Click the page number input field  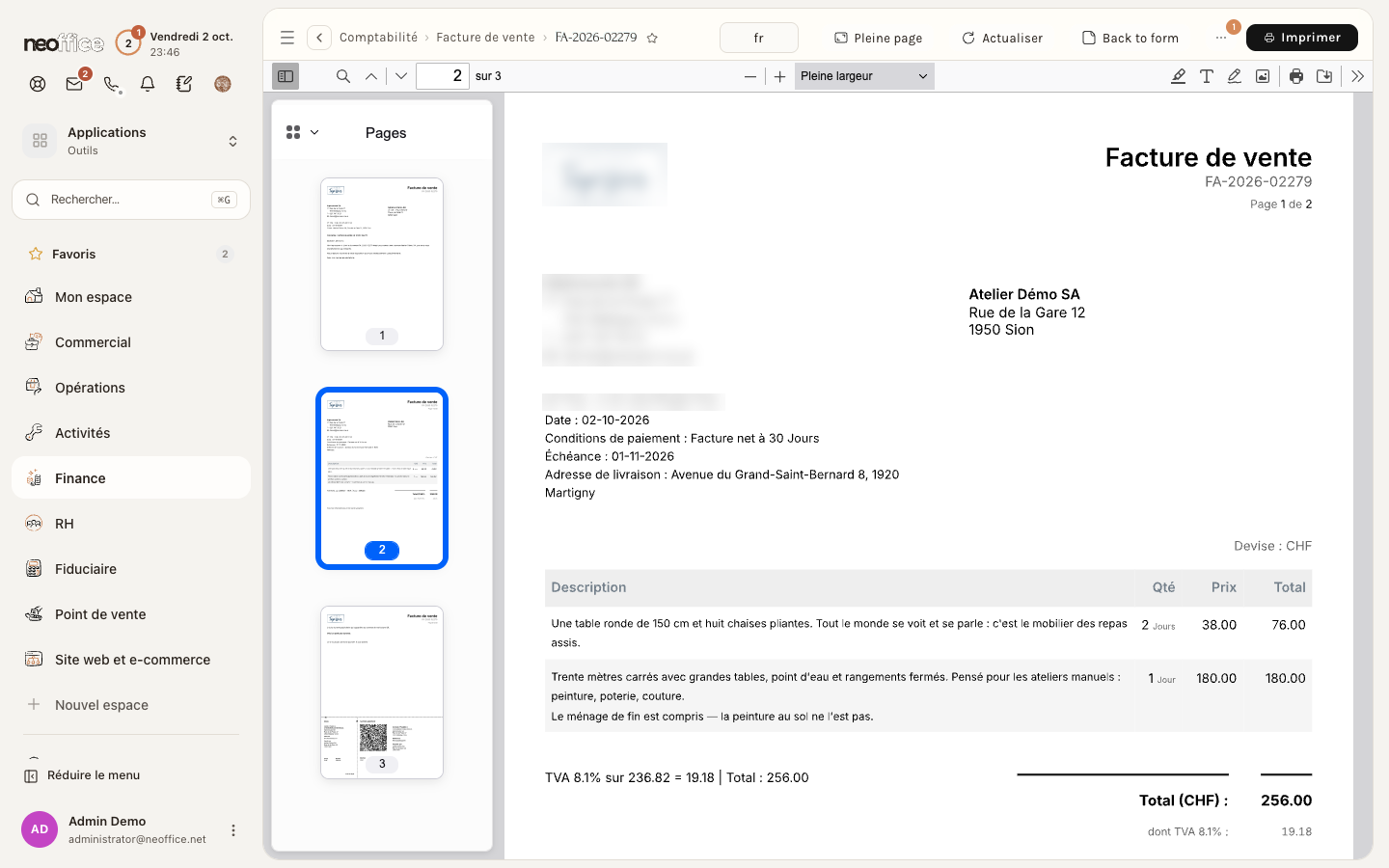(x=443, y=76)
